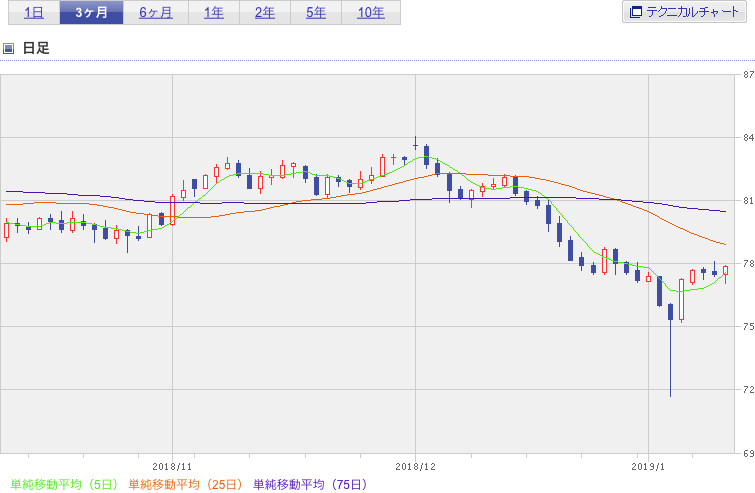Select the 3ヶ月 period tab
Image resolution: width=755 pixels, height=493 pixels.
point(91,12)
